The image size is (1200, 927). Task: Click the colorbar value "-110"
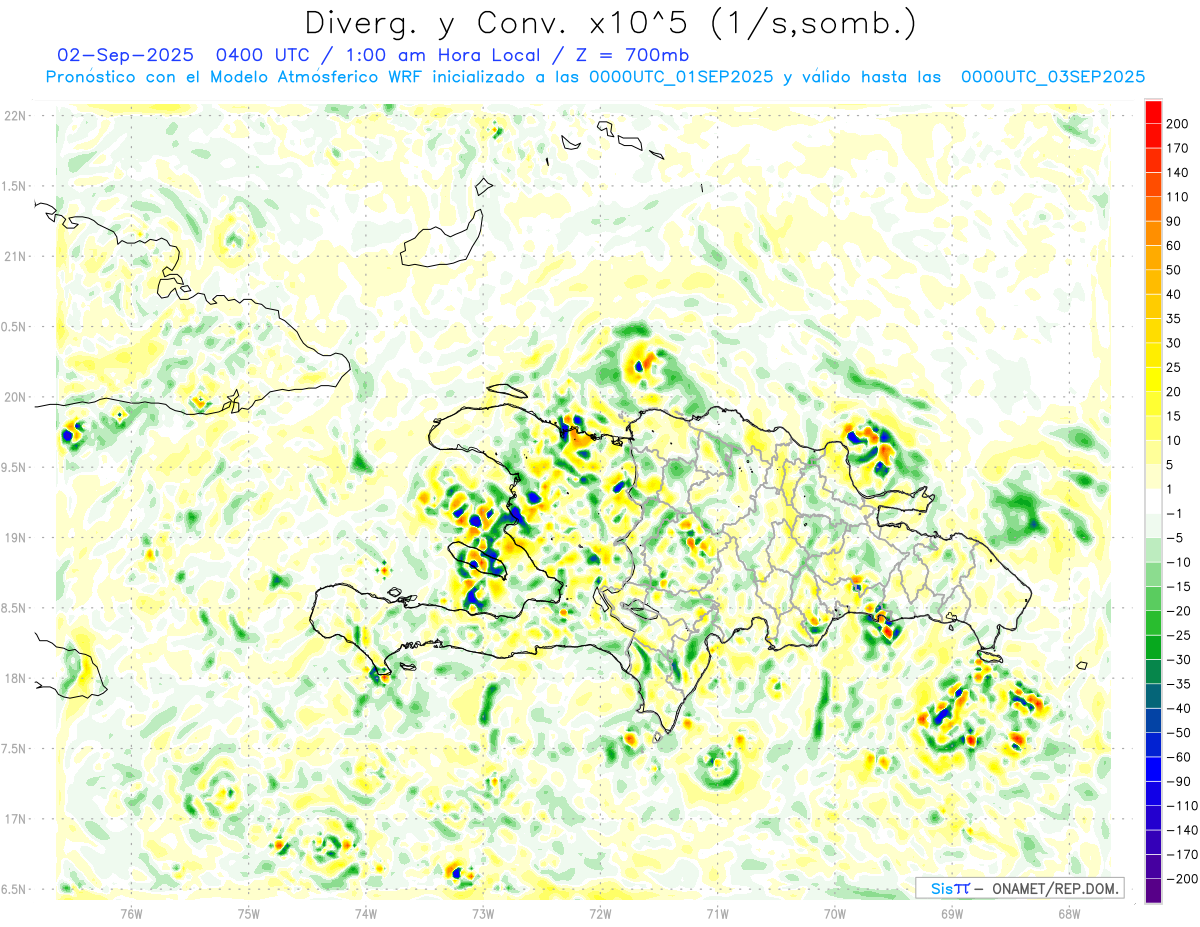pos(1182,806)
